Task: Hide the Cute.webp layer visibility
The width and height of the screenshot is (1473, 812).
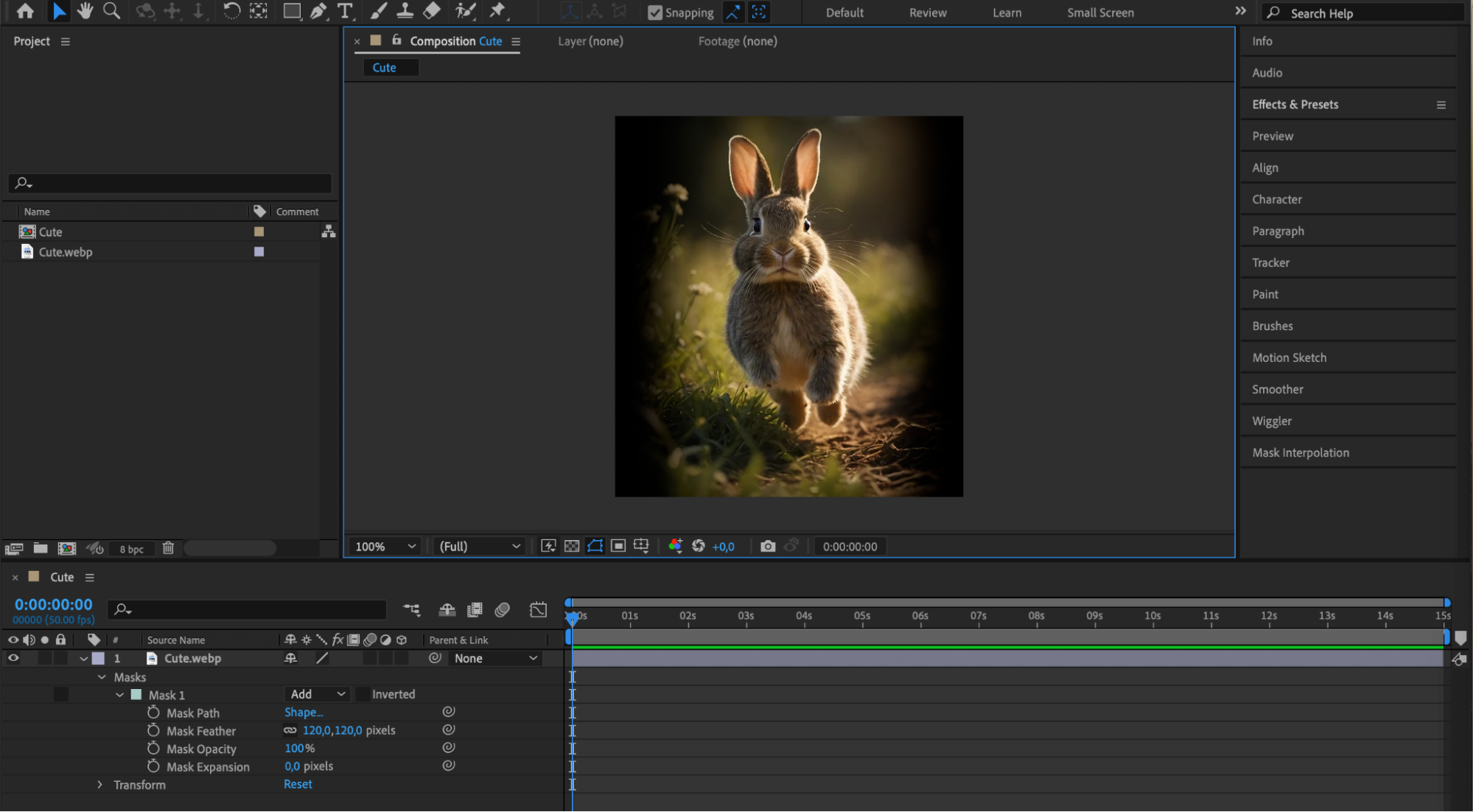Action: pos(13,658)
